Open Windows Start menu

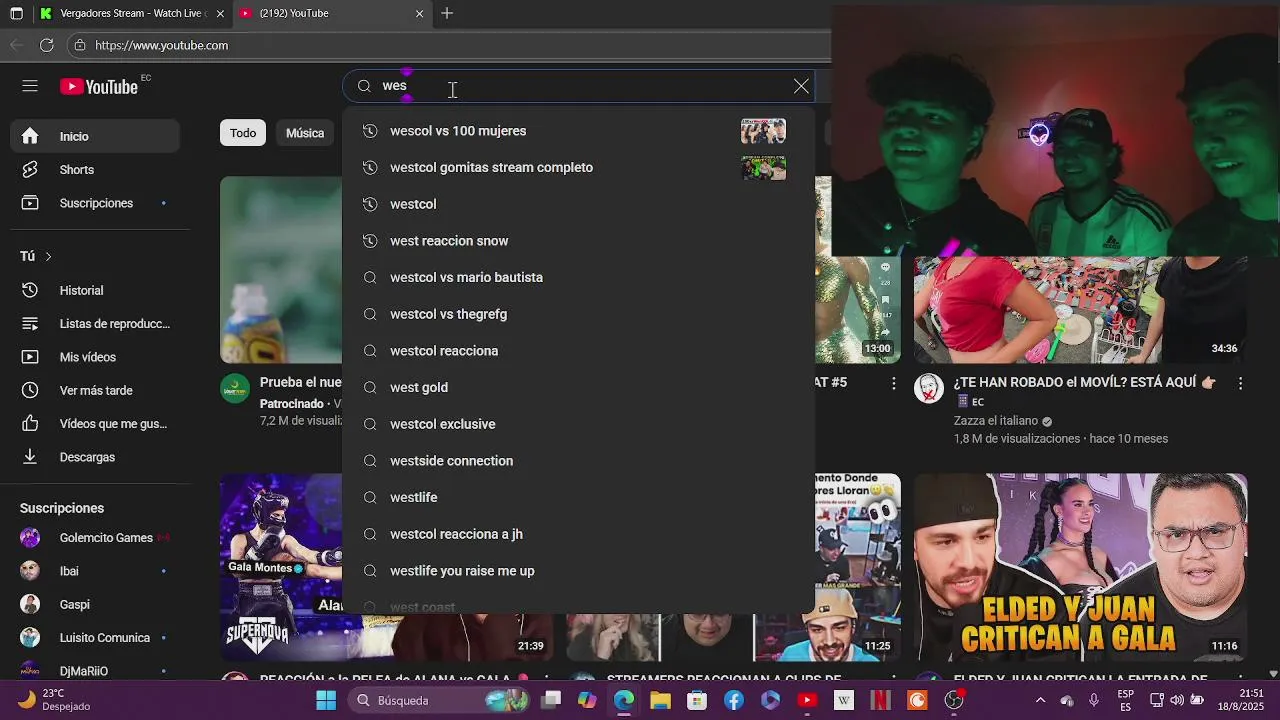pos(326,700)
